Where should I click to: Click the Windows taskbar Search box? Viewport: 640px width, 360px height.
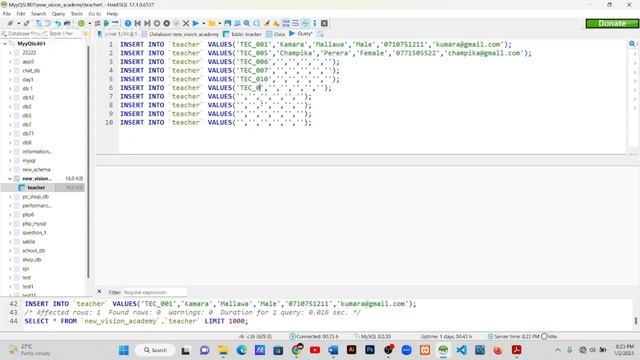pos(156,350)
